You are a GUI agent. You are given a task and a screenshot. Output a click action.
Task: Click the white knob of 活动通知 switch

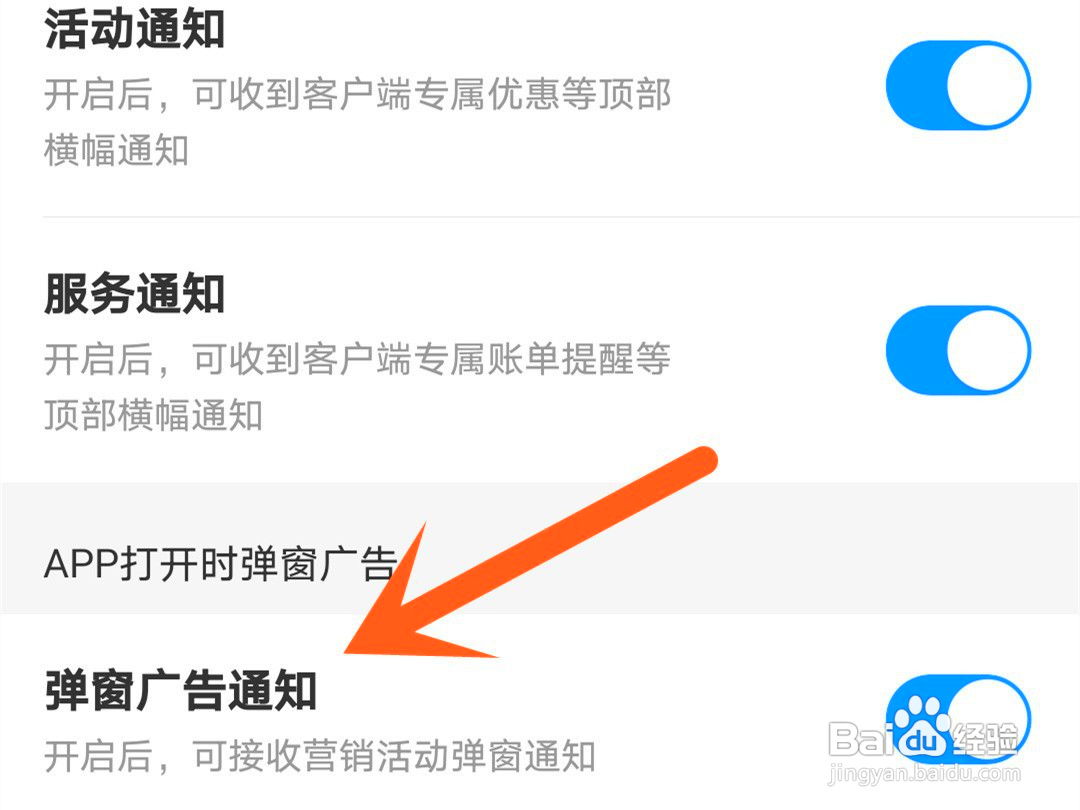(988, 85)
